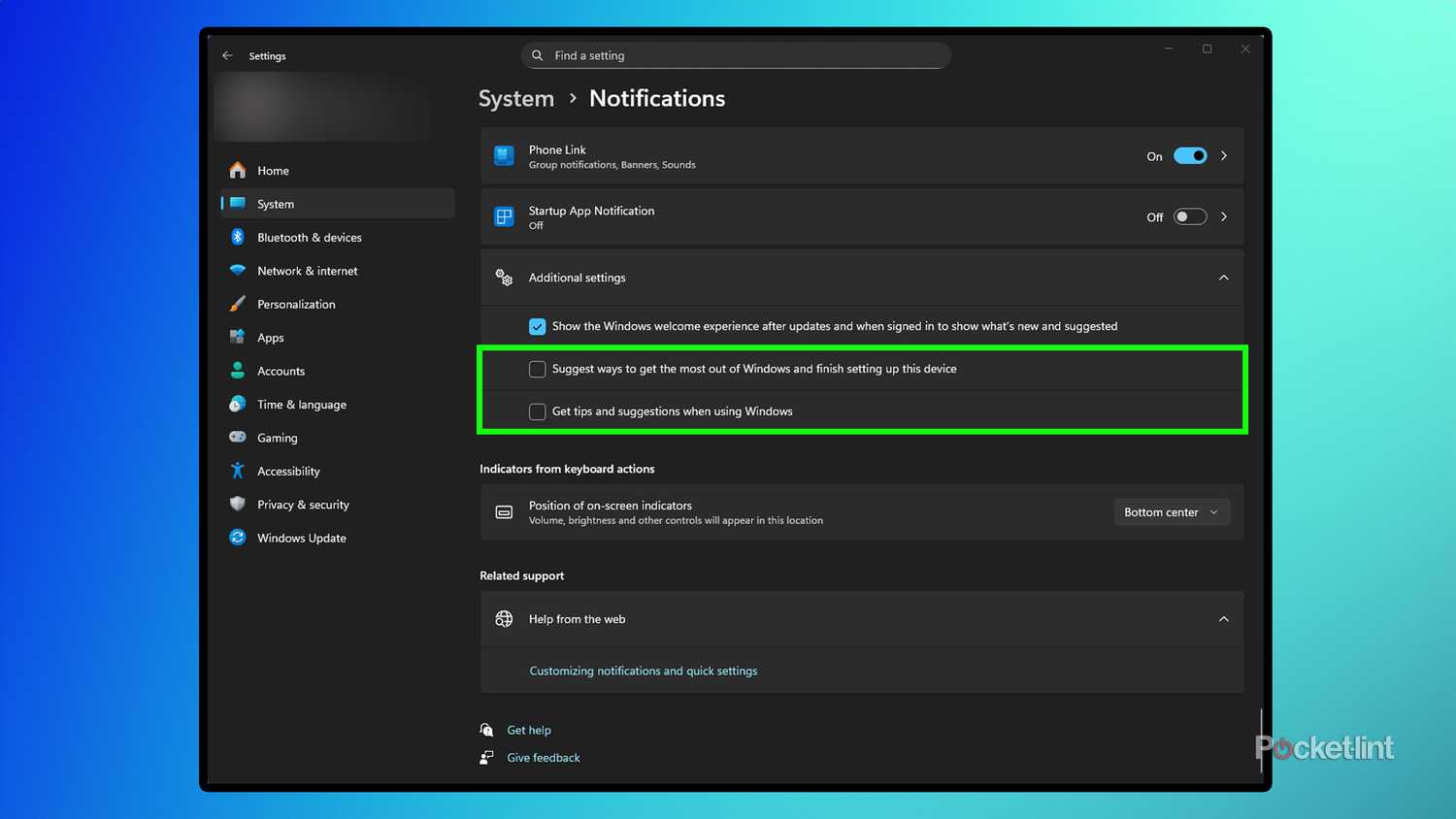Open Customizing notifications and quick settings link
Screen dimensions: 1456x819
coord(643,671)
